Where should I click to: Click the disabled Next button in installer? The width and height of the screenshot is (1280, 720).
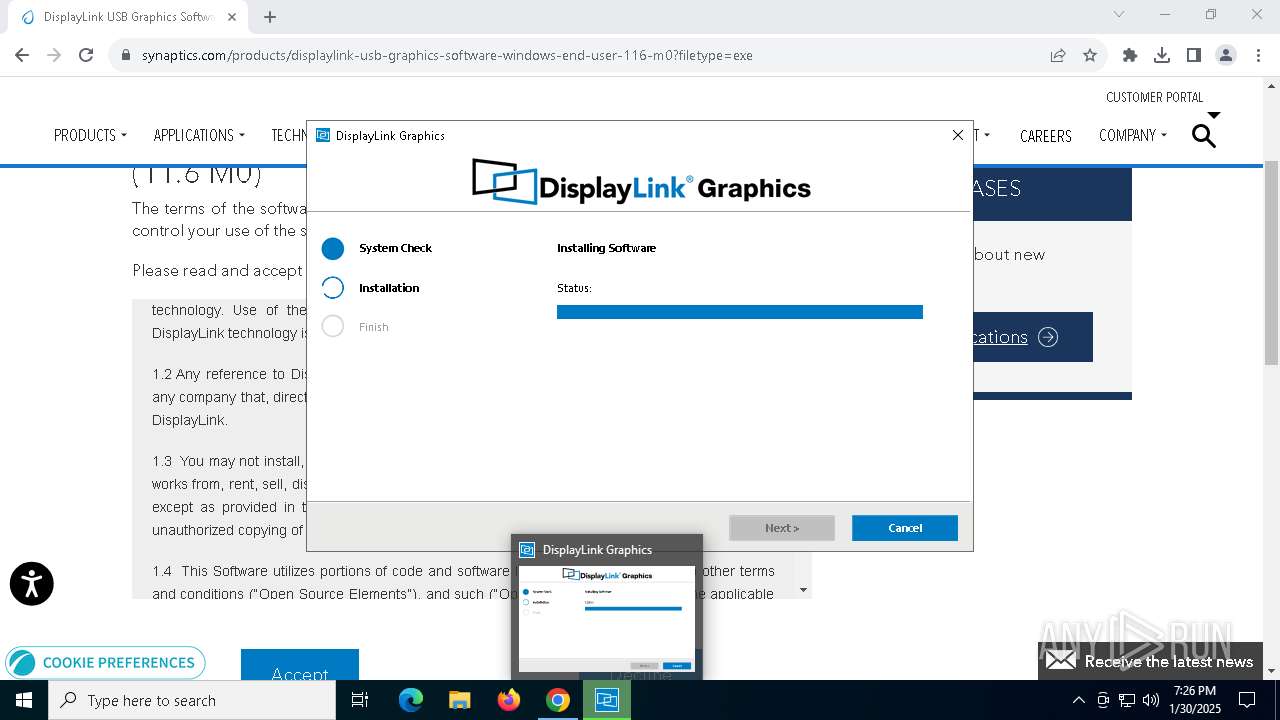pyautogui.click(x=782, y=528)
